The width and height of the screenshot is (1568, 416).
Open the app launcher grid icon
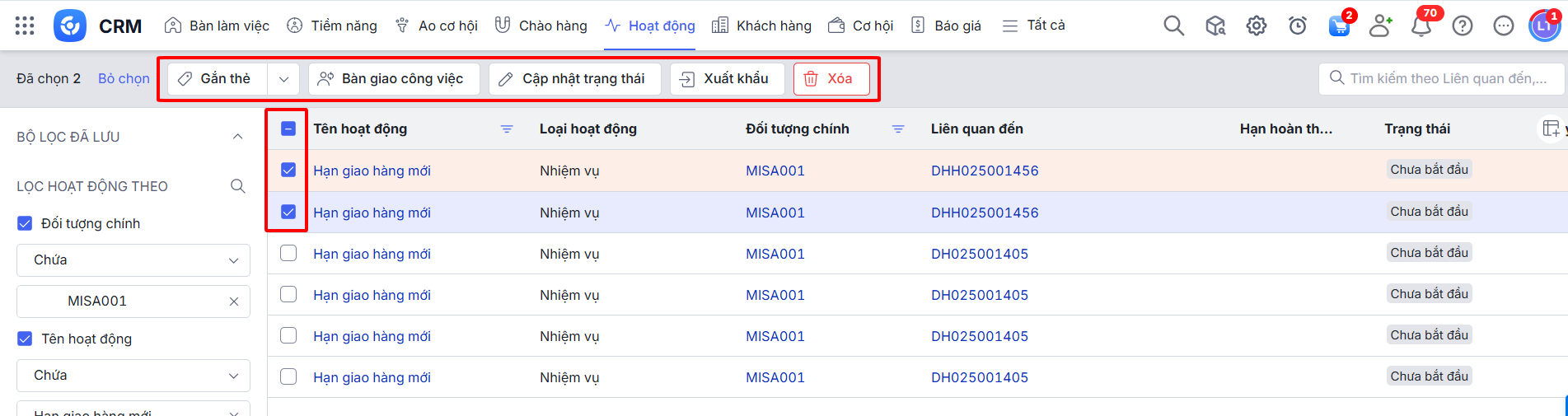point(25,26)
